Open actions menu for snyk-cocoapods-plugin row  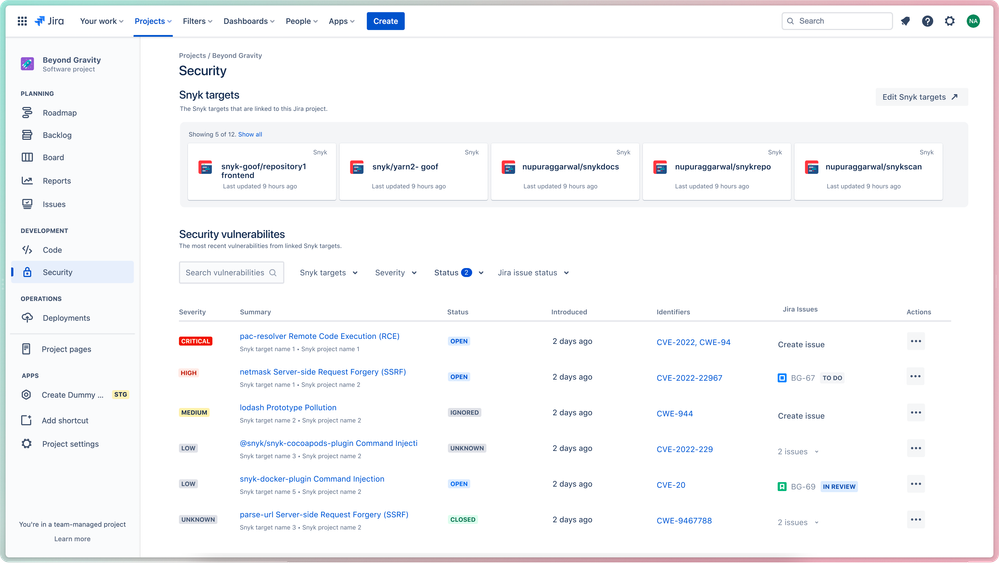click(x=916, y=449)
